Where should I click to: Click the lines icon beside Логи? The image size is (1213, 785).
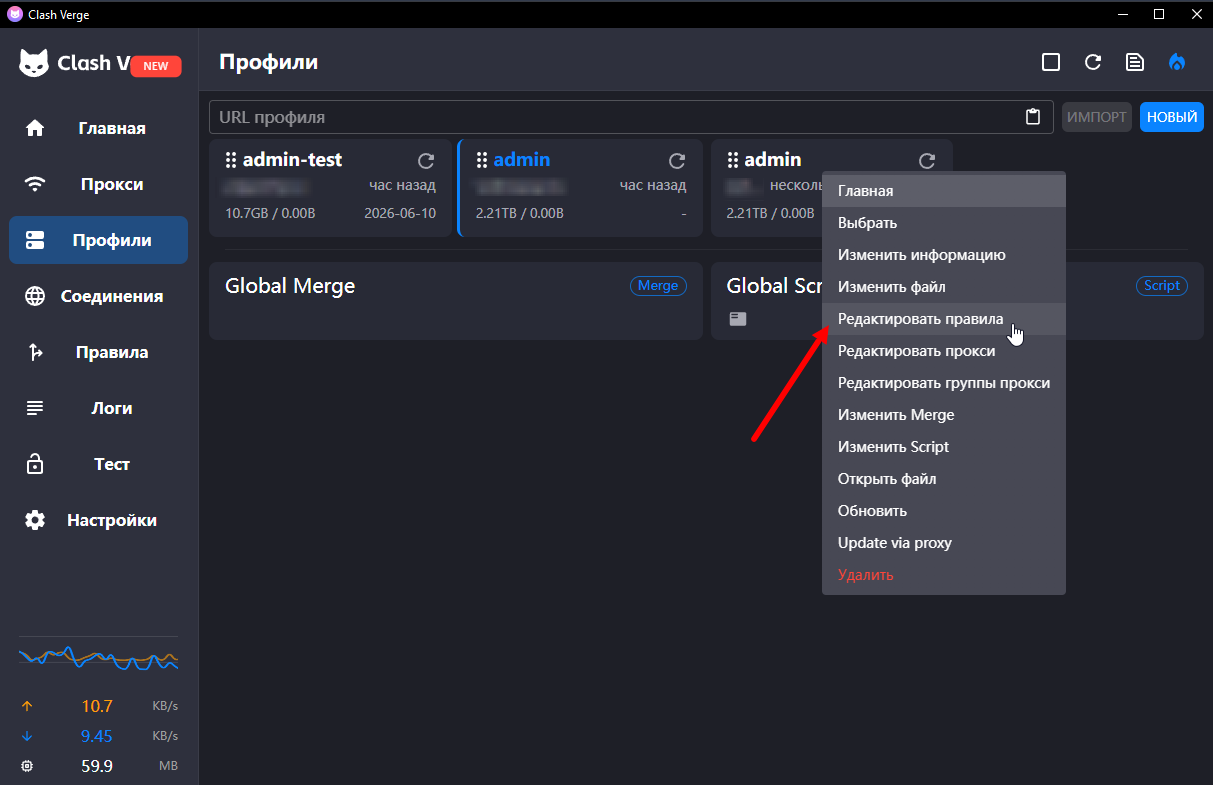tap(35, 408)
